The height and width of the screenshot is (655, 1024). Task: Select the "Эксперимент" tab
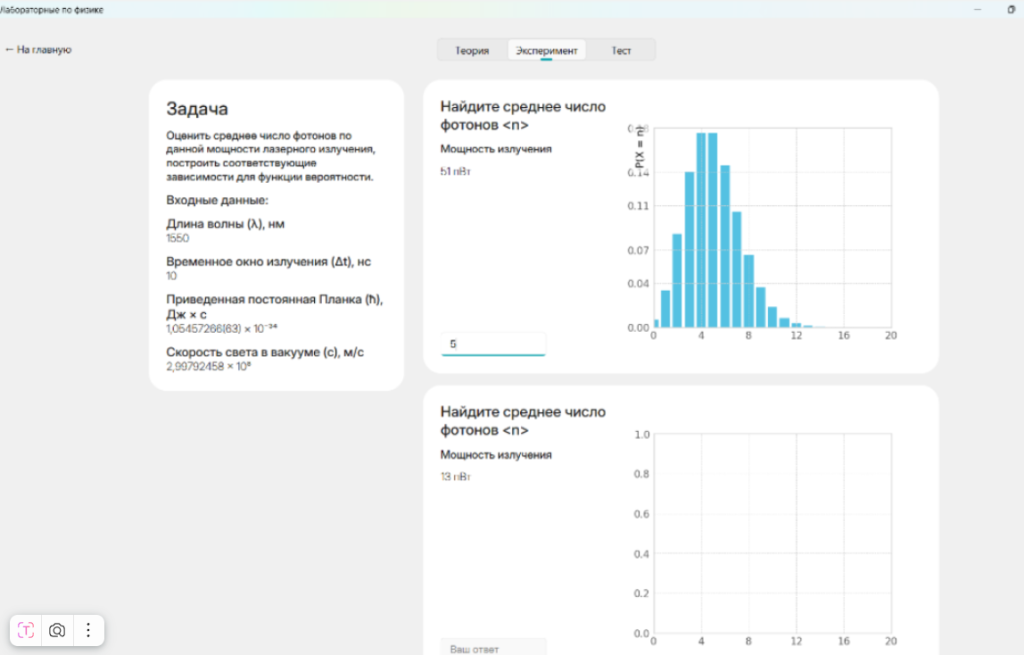(x=546, y=50)
